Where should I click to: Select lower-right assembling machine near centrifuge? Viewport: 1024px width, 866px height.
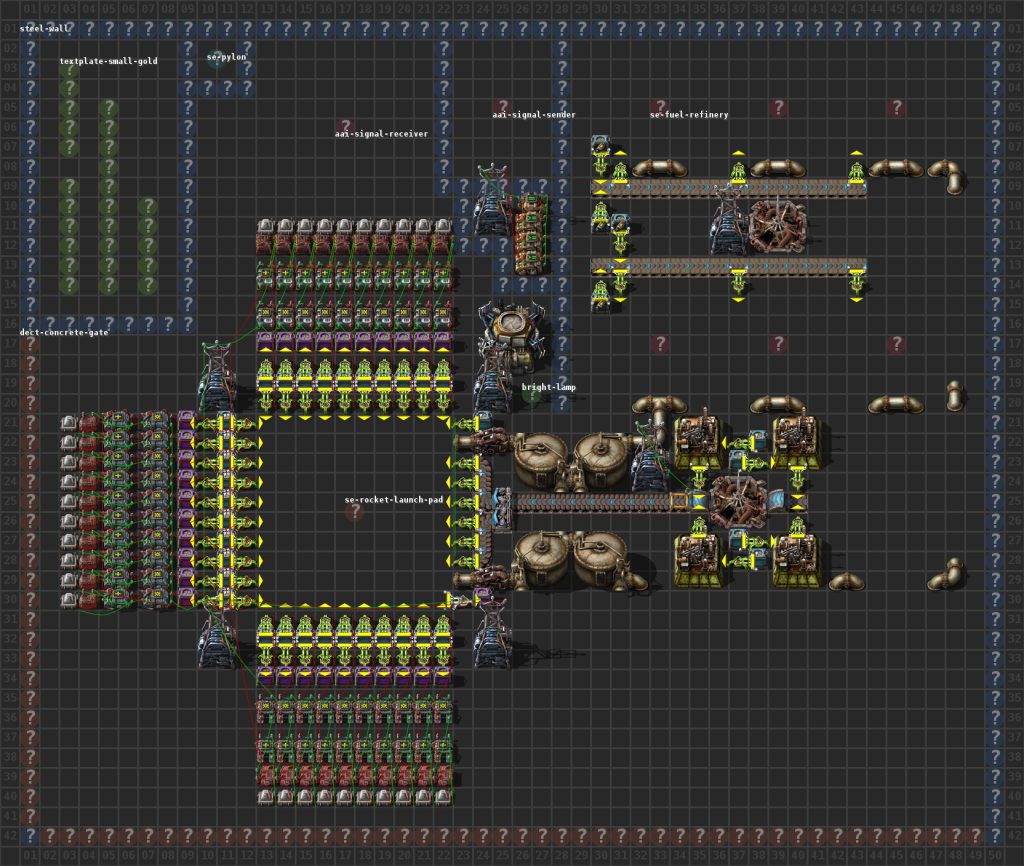797,560
